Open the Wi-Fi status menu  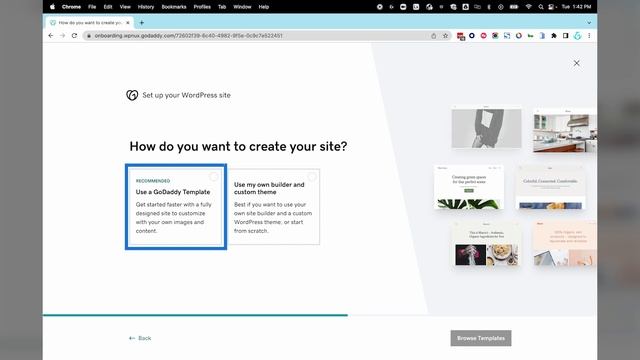529,7
